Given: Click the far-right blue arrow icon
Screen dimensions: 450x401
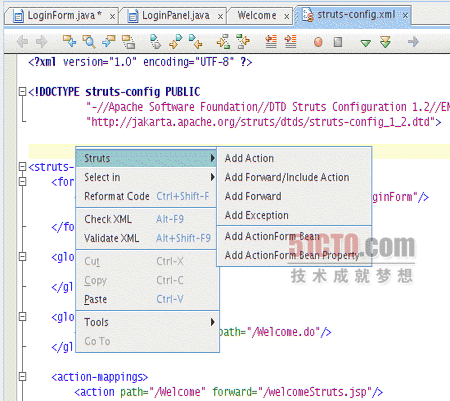Looking at the screenshot, I should click(413, 42).
